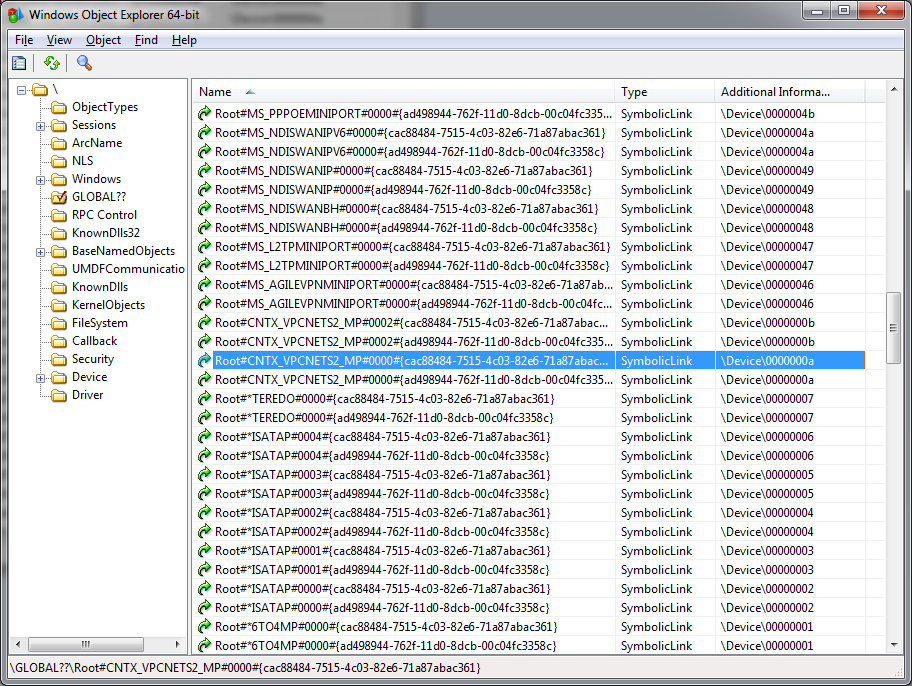Image resolution: width=912 pixels, height=686 pixels.
Task: Click the symbolic link icon of Root#MS_PPPOEMINIPORT#0000
Action: (205, 114)
